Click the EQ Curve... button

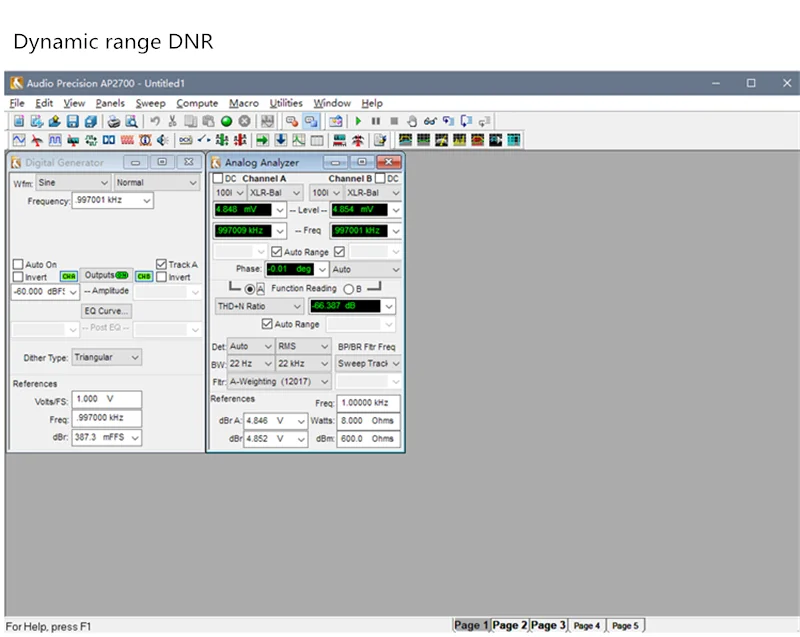click(x=106, y=311)
